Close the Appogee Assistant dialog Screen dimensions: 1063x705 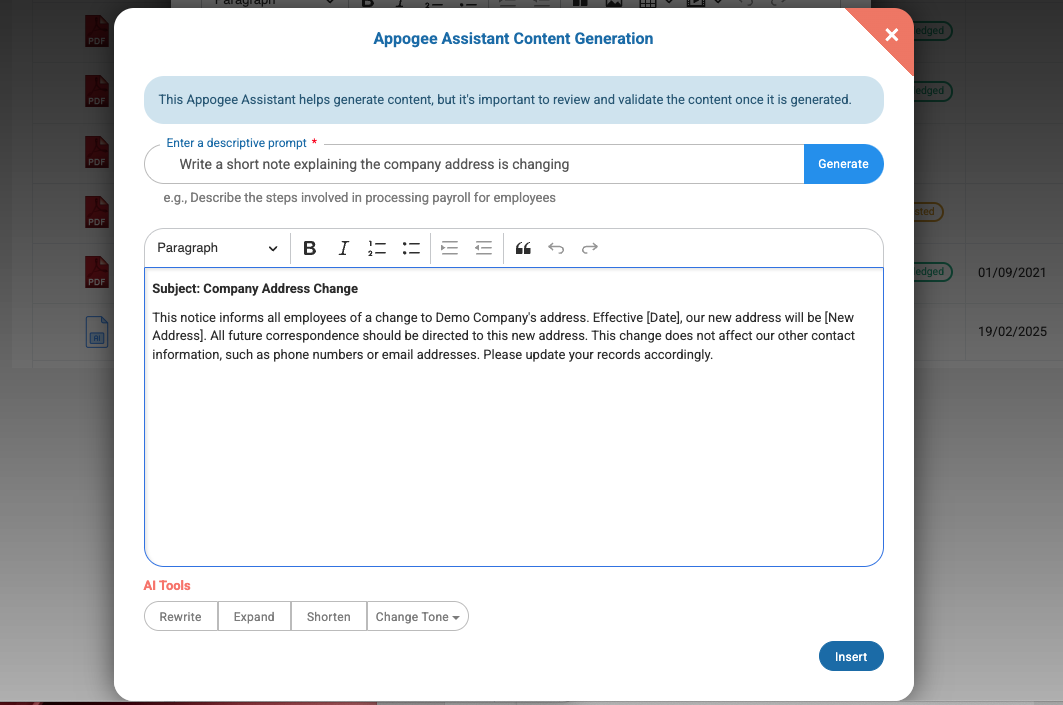pos(891,34)
